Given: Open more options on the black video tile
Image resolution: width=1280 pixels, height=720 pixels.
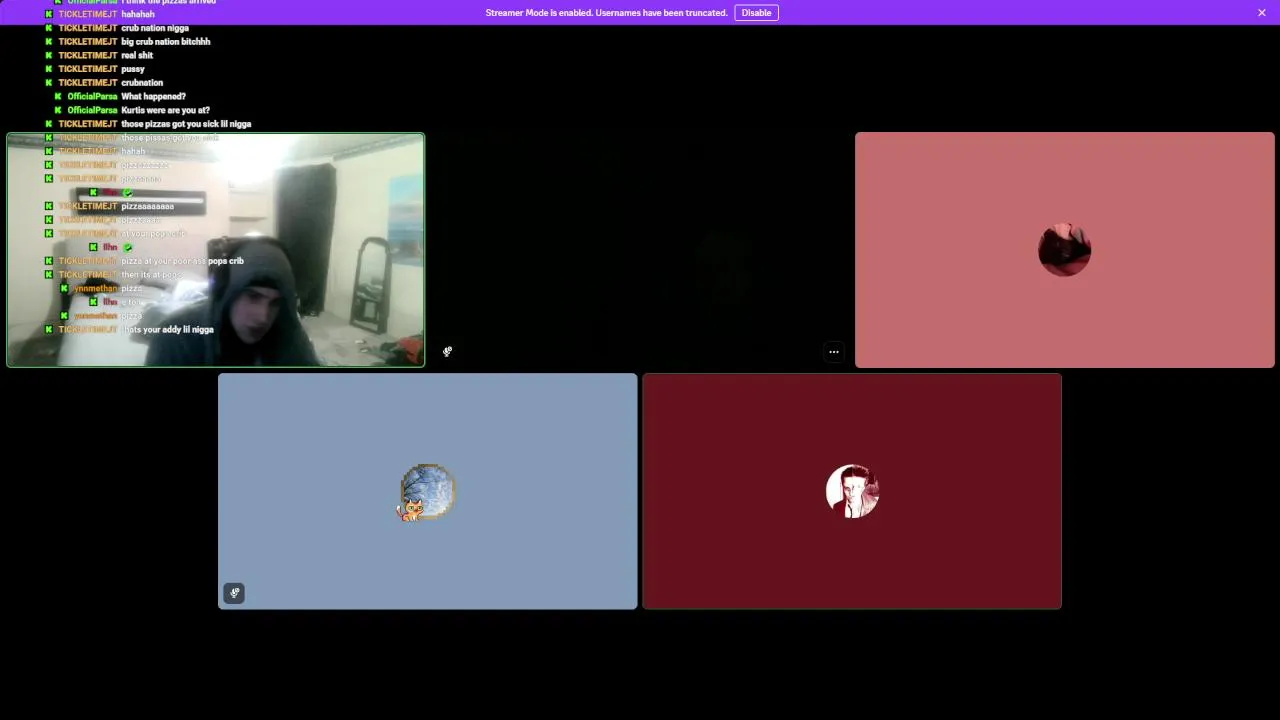Looking at the screenshot, I should [833, 352].
